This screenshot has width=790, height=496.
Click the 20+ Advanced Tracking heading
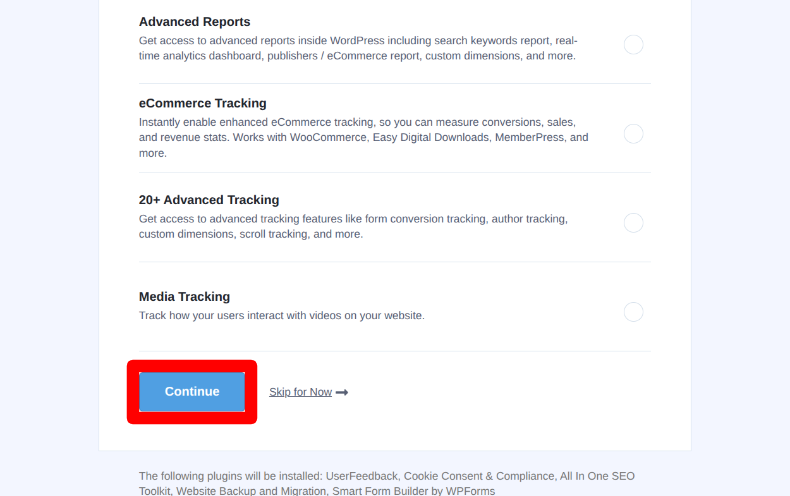[208, 200]
